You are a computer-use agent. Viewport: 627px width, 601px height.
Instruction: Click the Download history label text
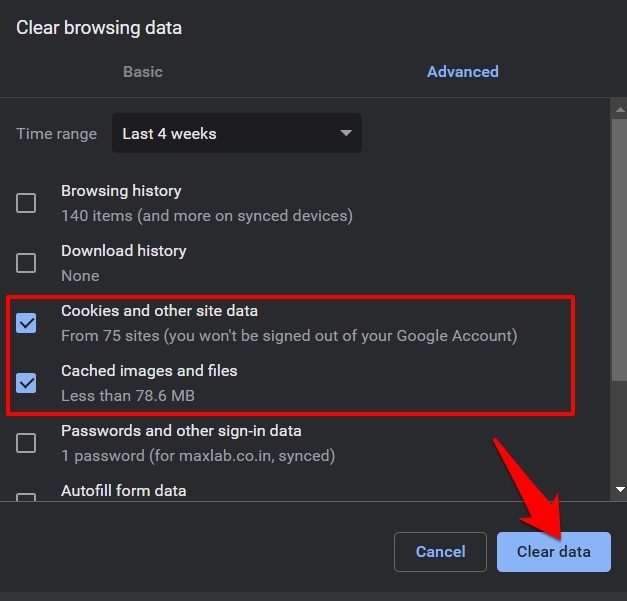tap(123, 251)
